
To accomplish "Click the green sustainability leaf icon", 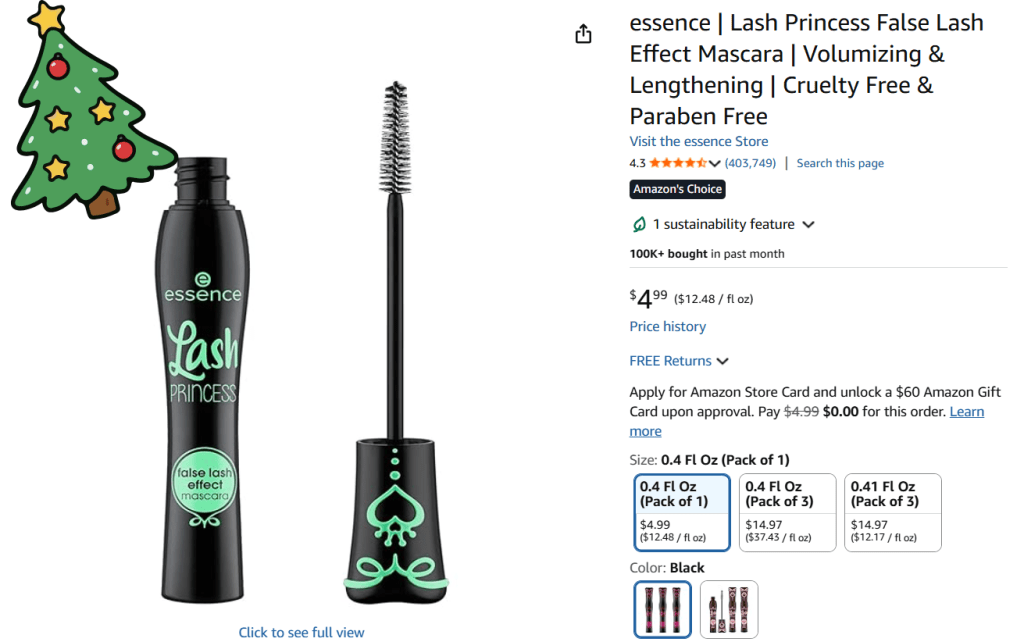I will [639, 224].
